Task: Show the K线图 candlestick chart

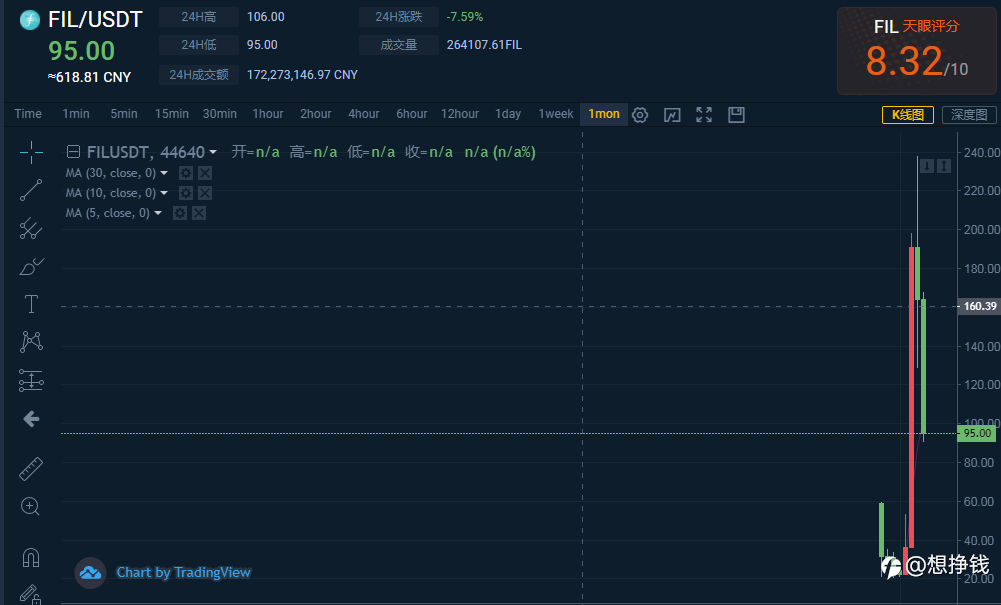Action: 908,115
